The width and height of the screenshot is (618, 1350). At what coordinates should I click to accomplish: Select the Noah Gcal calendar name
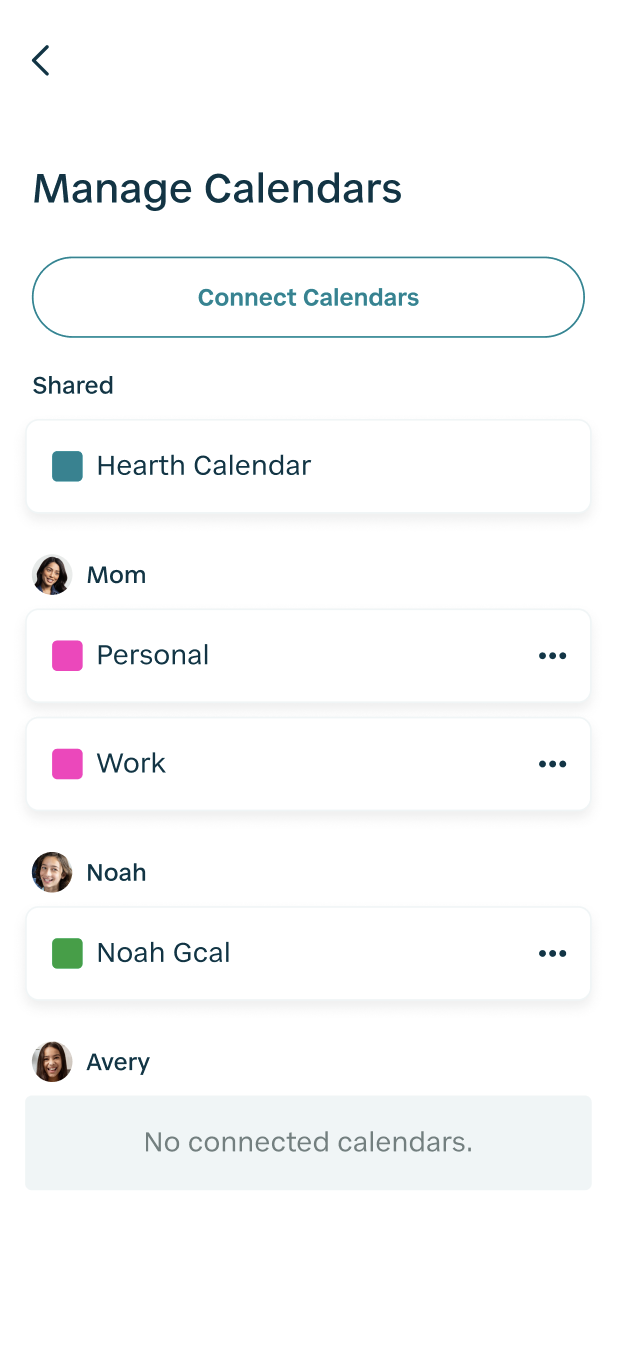click(x=163, y=954)
